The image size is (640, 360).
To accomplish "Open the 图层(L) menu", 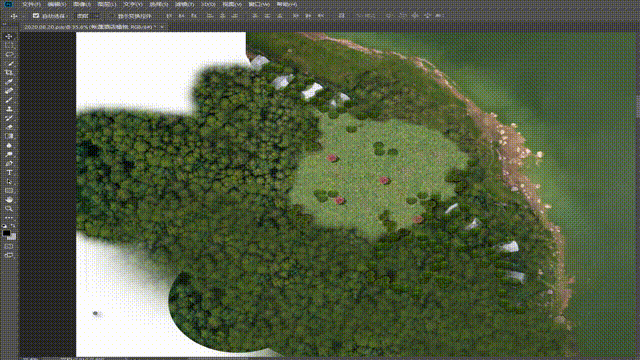I will (x=107, y=4).
